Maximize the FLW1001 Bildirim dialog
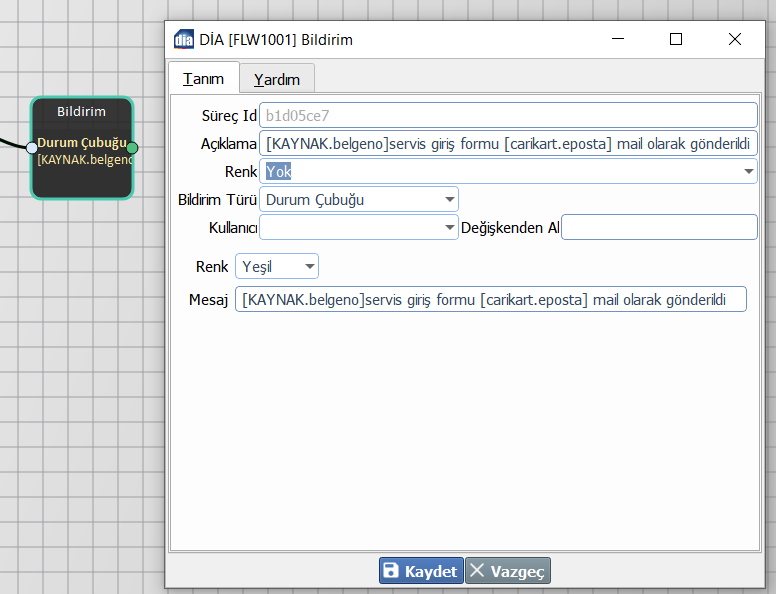776x594 pixels. point(676,40)
